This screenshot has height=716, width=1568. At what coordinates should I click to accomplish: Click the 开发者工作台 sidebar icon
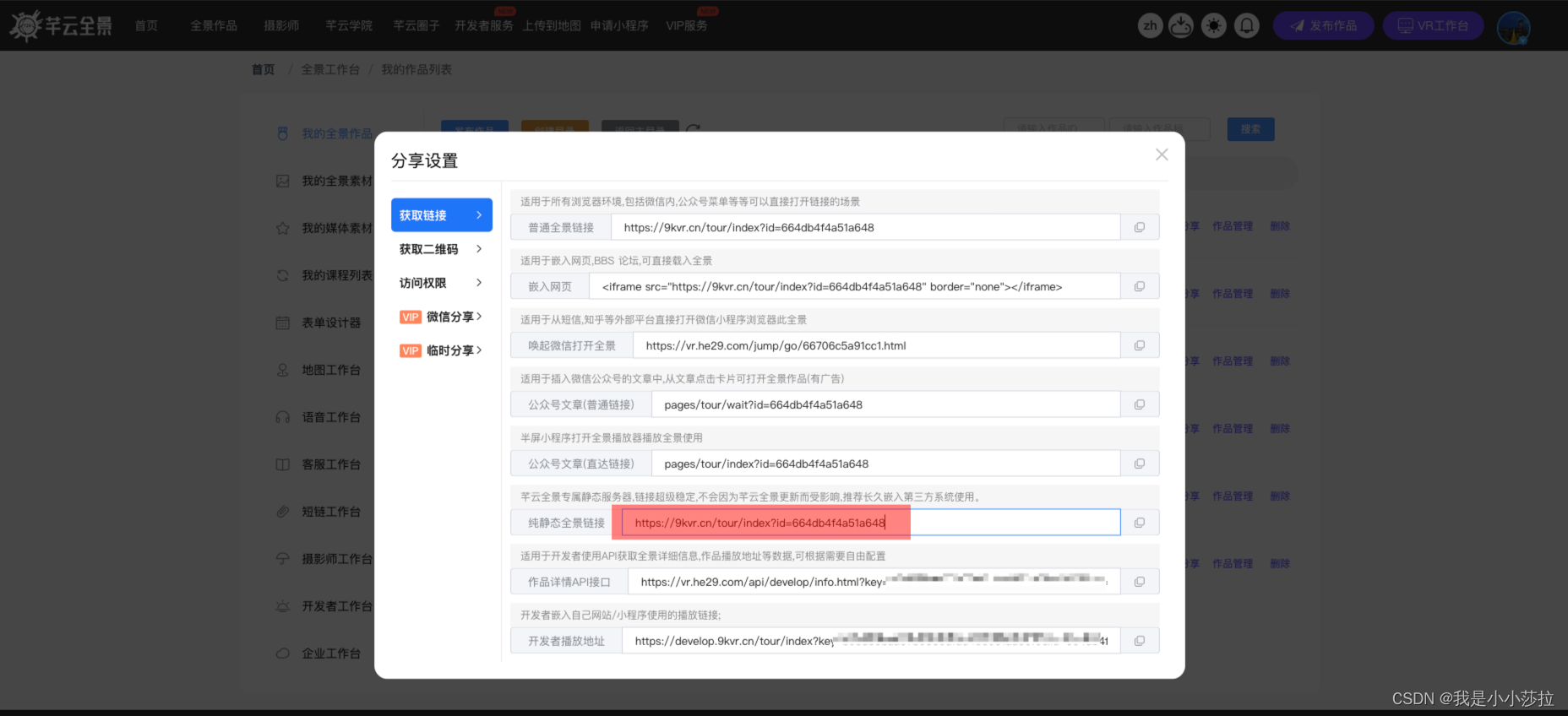(x=283, y=606)
